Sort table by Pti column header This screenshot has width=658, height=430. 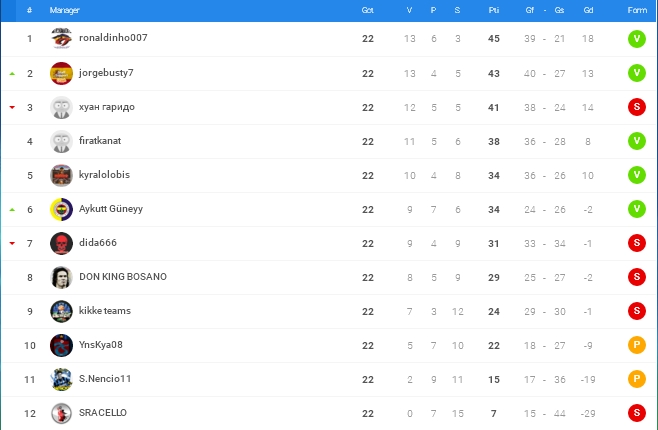(494, 10)
